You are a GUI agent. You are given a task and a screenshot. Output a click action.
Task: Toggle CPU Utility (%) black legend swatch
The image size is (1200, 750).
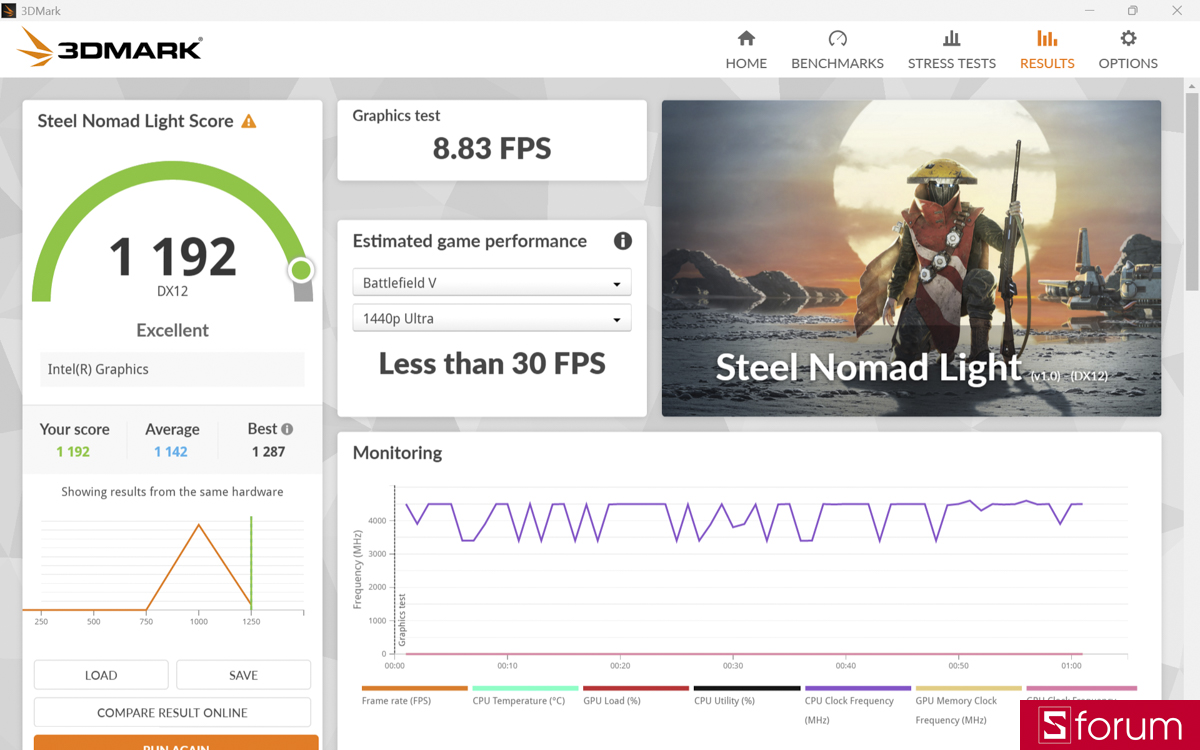(x=747, y=688)
